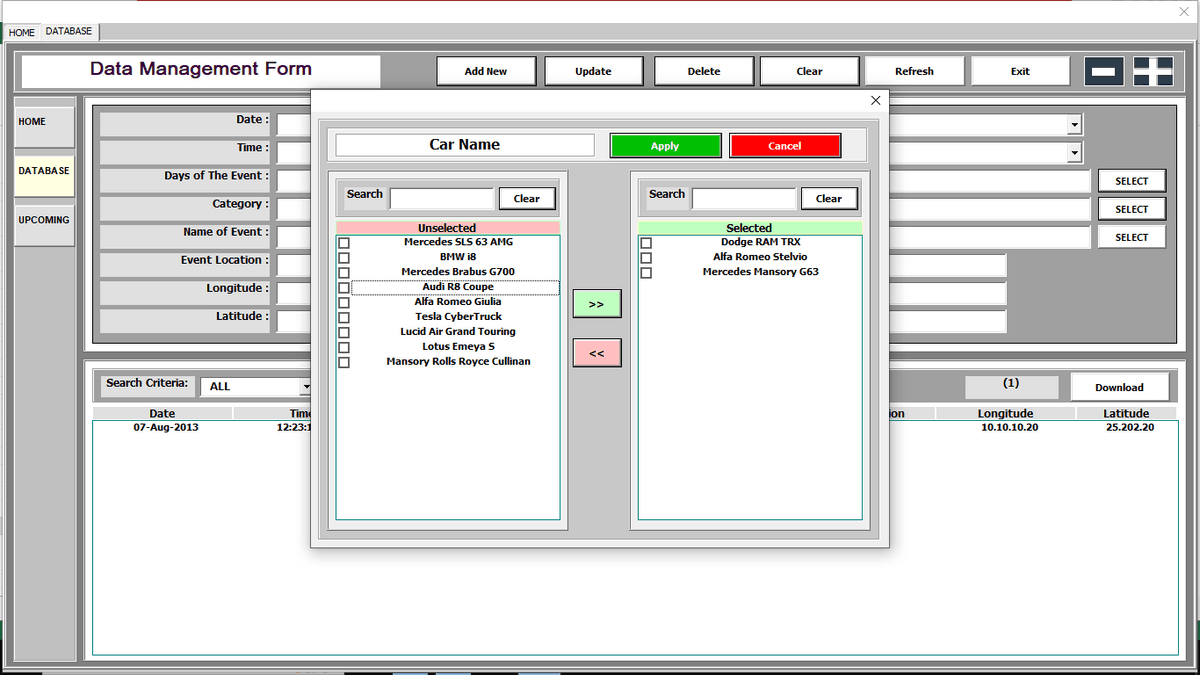The height and width of the screenshot is (675, 1200).
Task: Check the Lotus Emeya S checkbox
Action: click(344, 347)
